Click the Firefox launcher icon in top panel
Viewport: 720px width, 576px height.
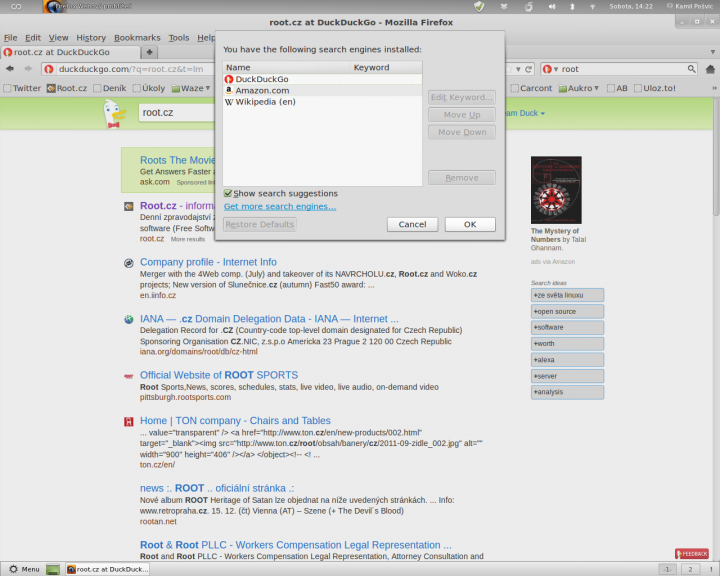coord(52,6)
